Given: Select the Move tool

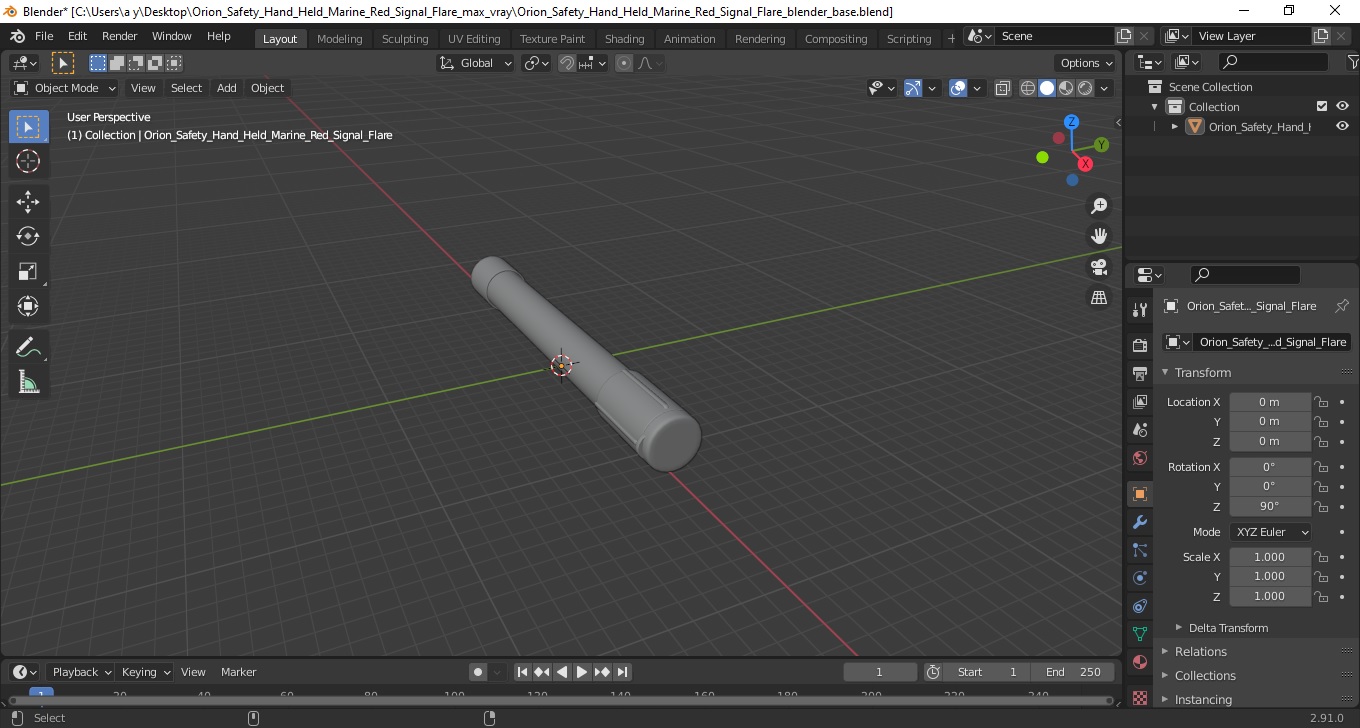Looking at the screenshot, I should tap(28, 202).
